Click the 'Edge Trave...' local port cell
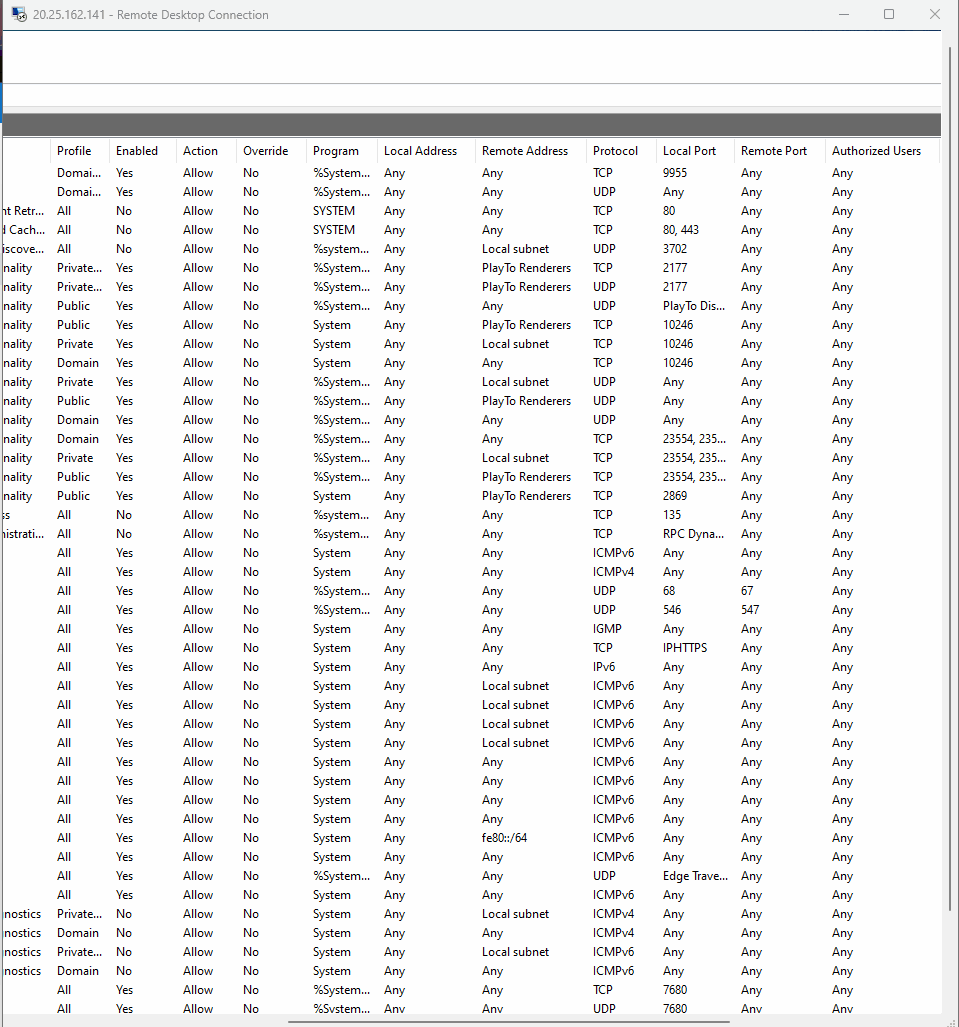This screenshot has height=1027, width=959. tap(695, 876)
